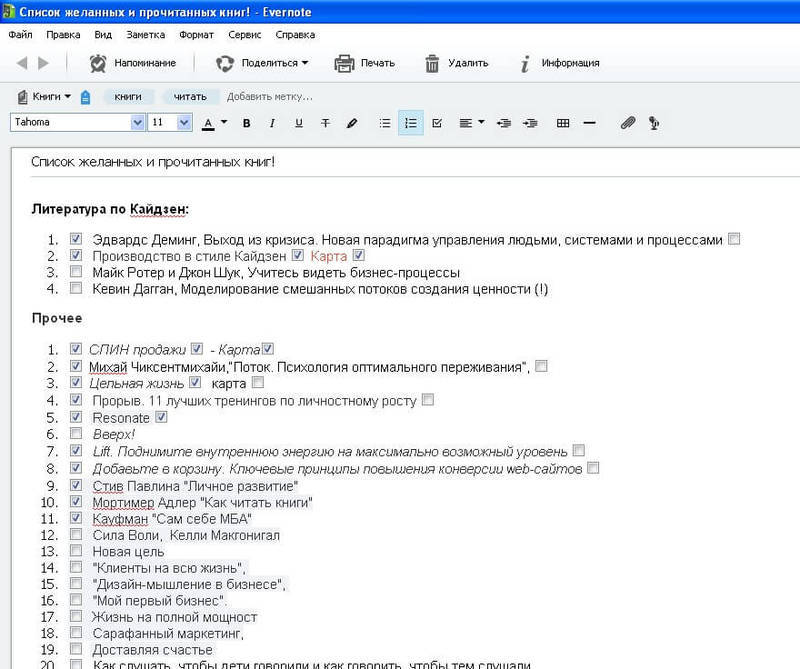Increase the indent with the indent icon
This screenshot has height=669, width=800.
point(530,123)
